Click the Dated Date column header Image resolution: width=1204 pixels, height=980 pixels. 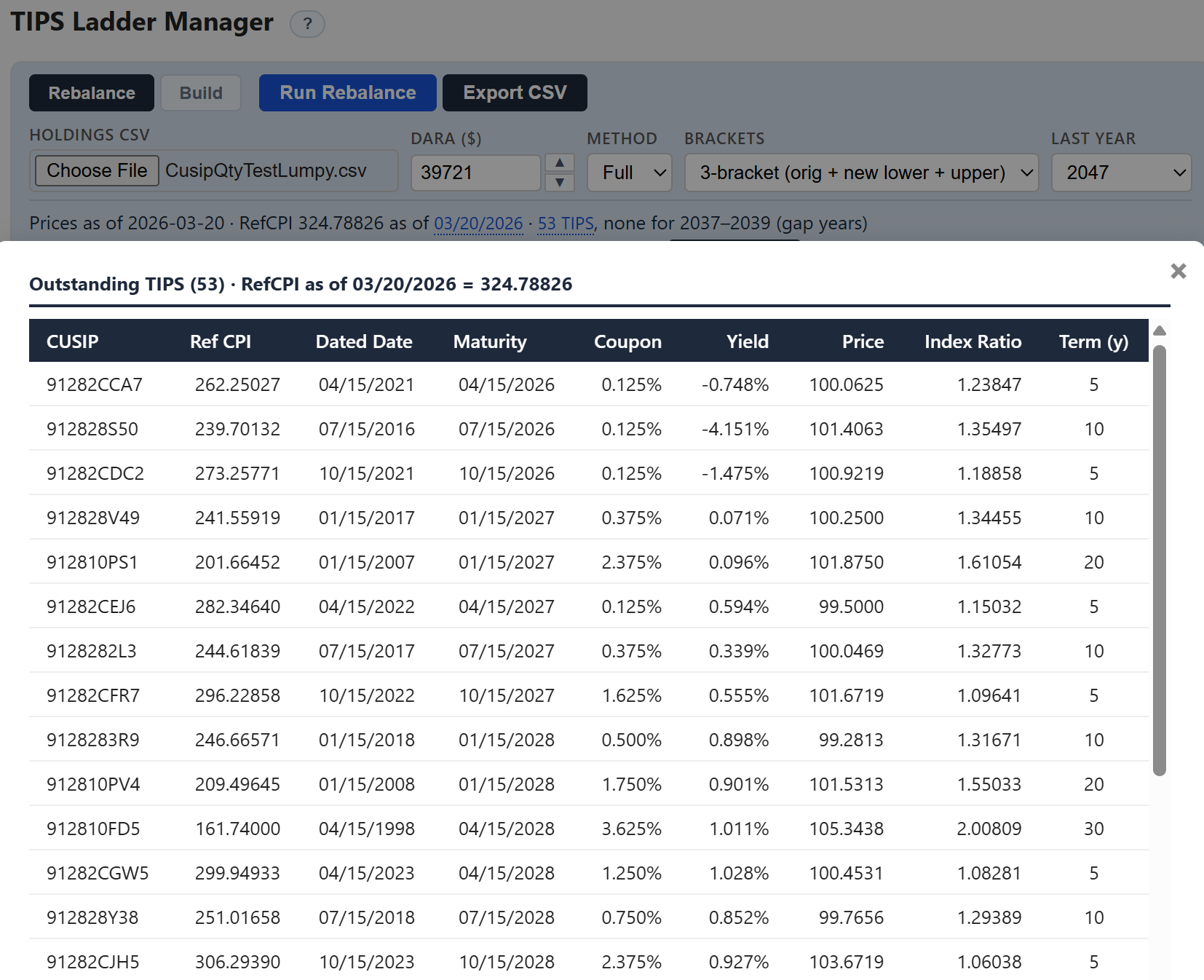[x=364, y=341]
